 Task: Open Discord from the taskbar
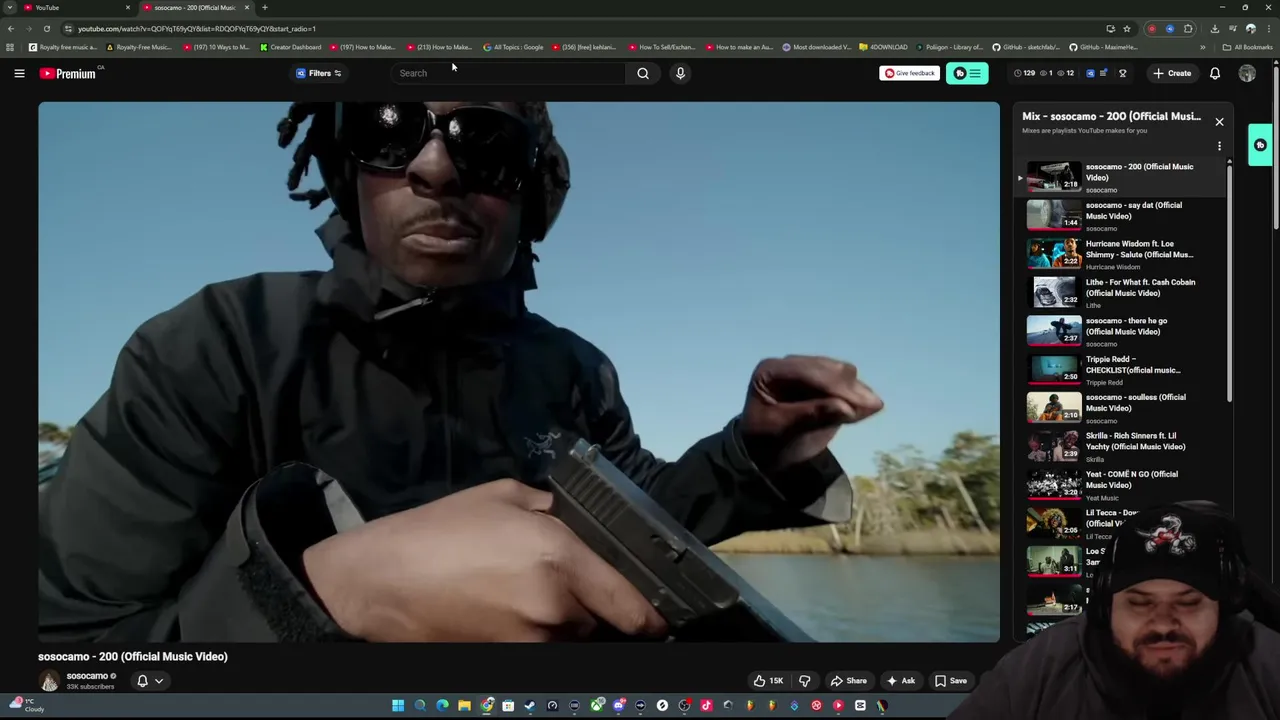pyautogui.click(x=618, y=706)
